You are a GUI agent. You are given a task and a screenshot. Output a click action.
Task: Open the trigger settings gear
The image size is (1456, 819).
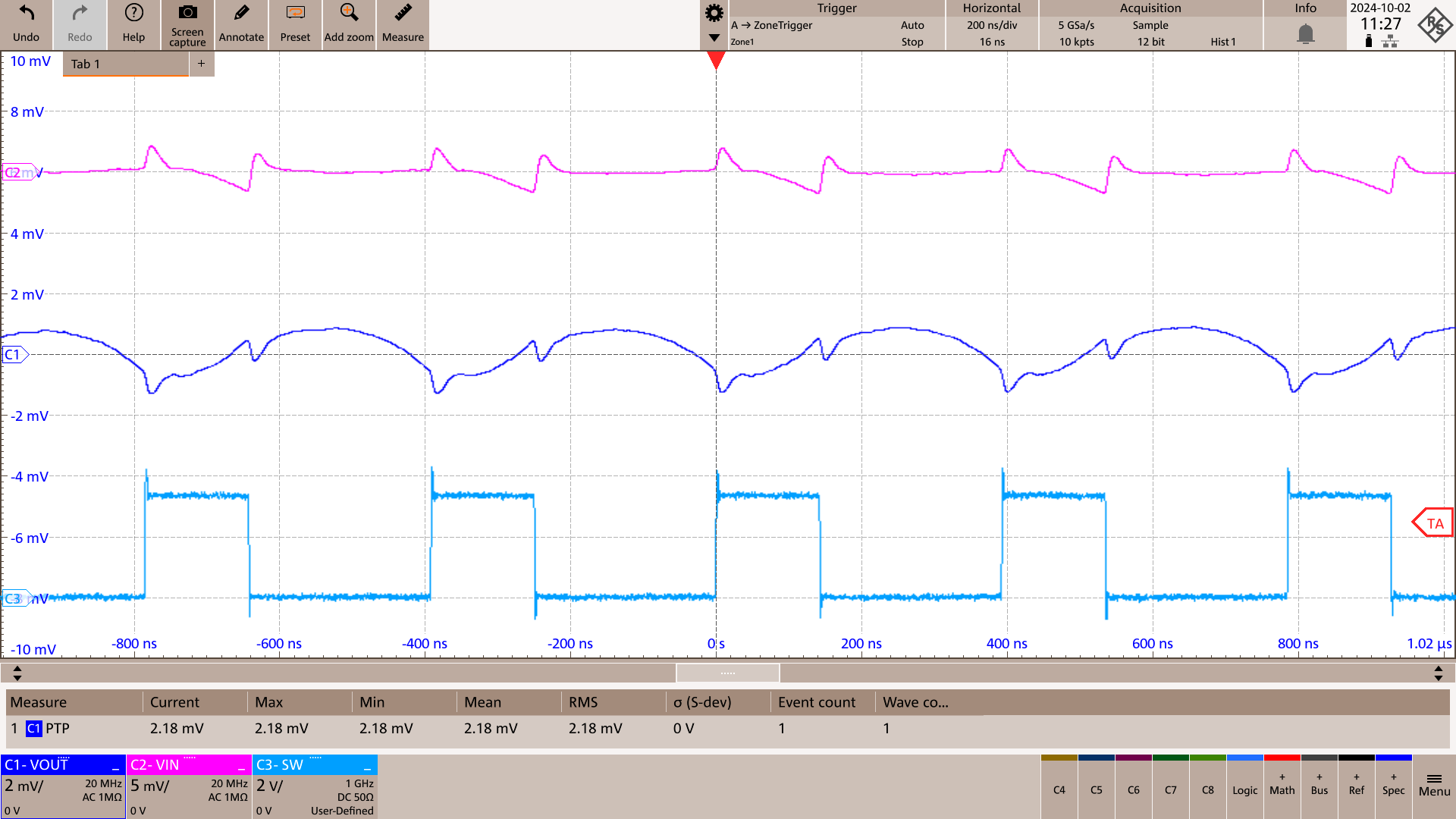pos(713,13)
